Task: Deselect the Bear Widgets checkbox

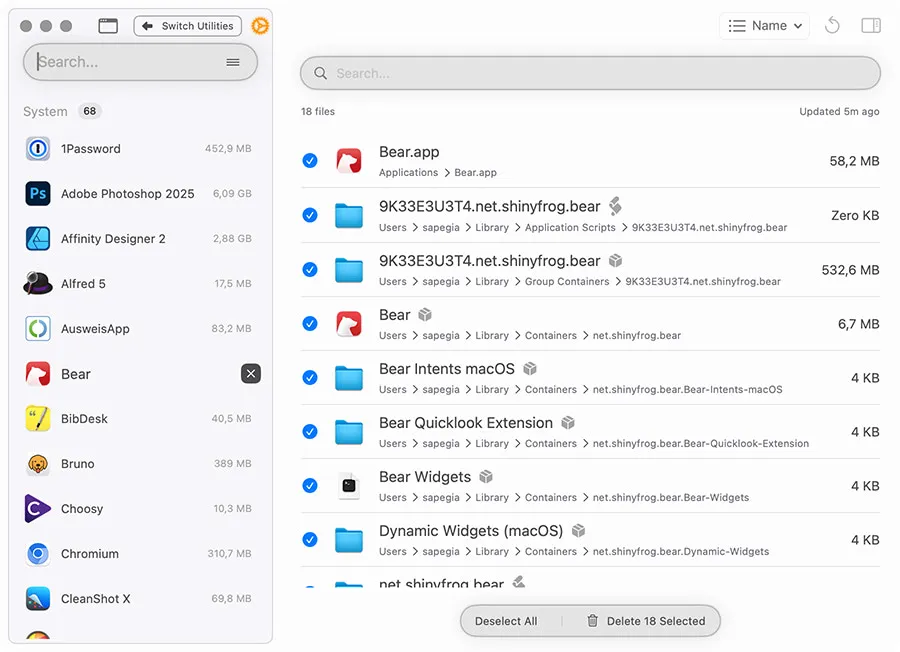Action: 310,486
